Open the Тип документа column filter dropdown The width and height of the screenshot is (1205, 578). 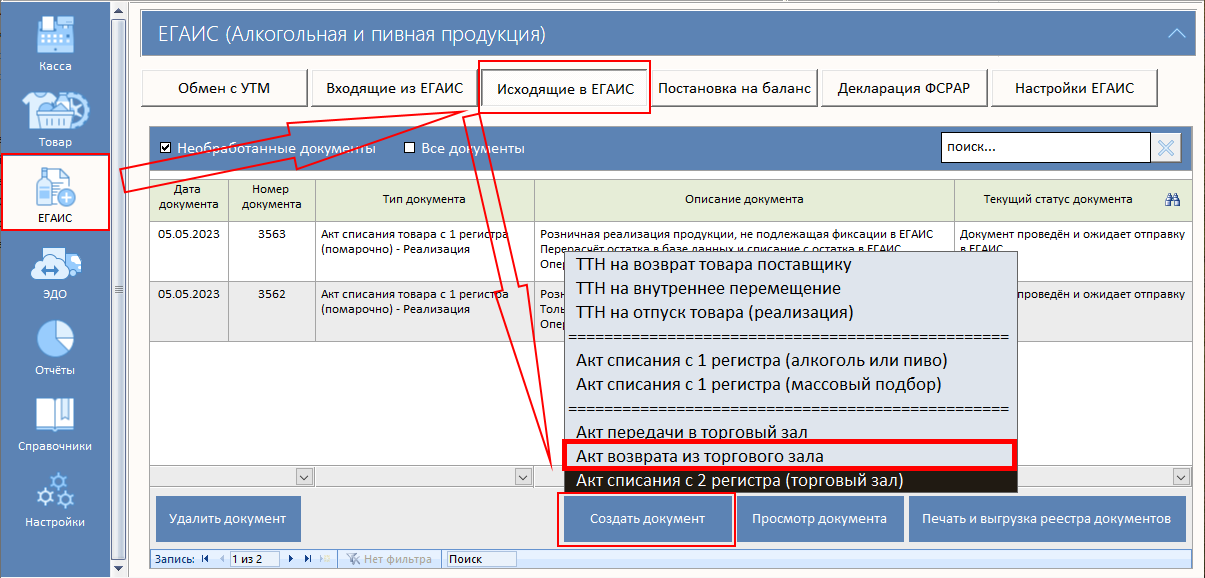pyautogui.click(x=522, y=477)
